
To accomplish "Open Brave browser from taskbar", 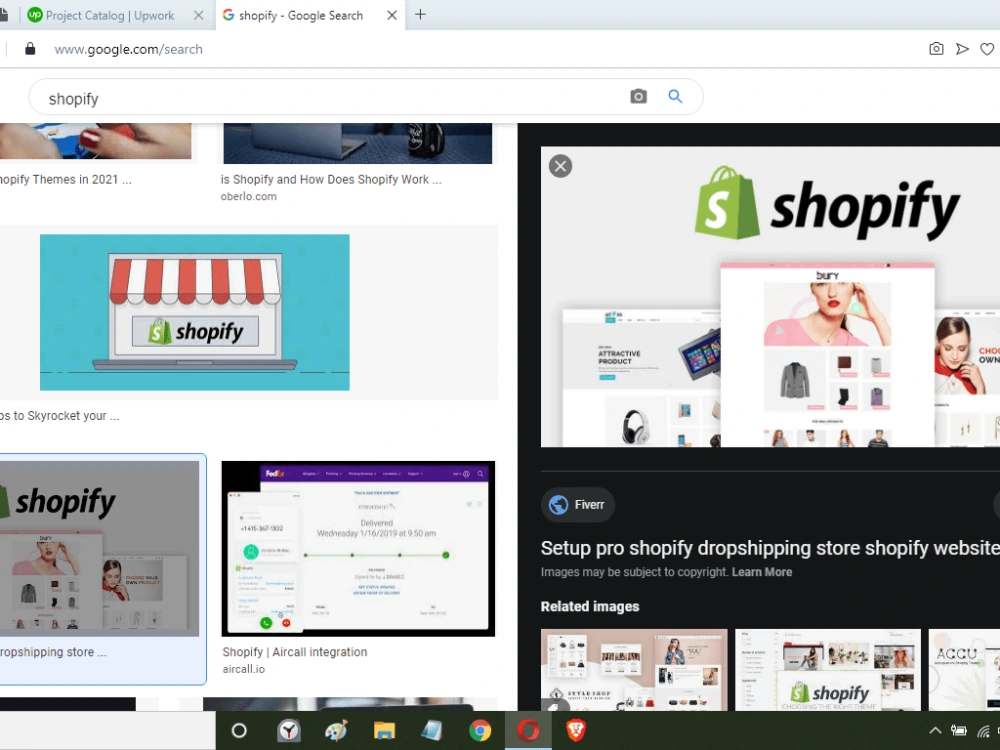I will pyautogui.click(x=576, y=730).
